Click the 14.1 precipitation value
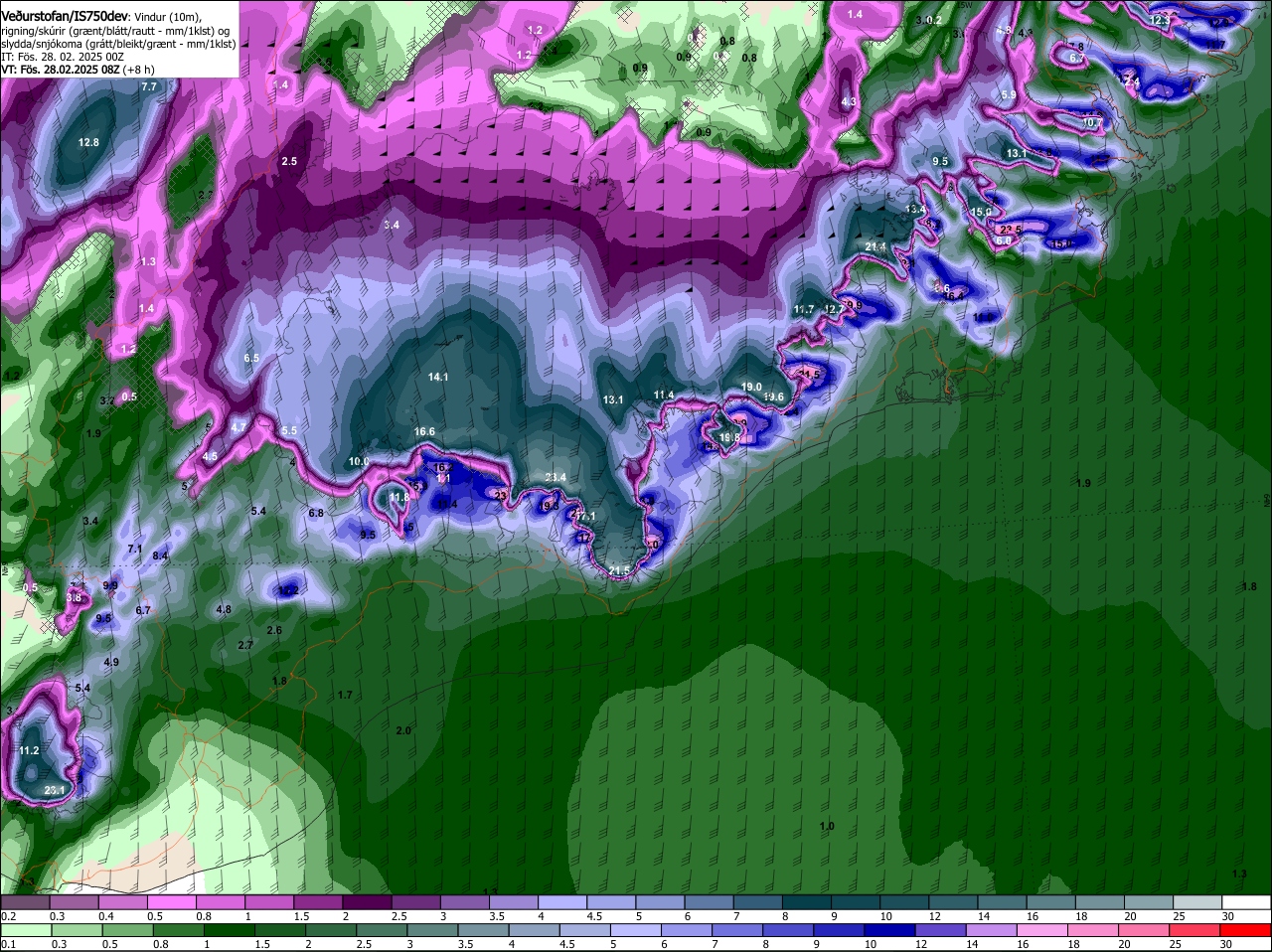This screenshot has height=952, width=1272. [438, 378]
